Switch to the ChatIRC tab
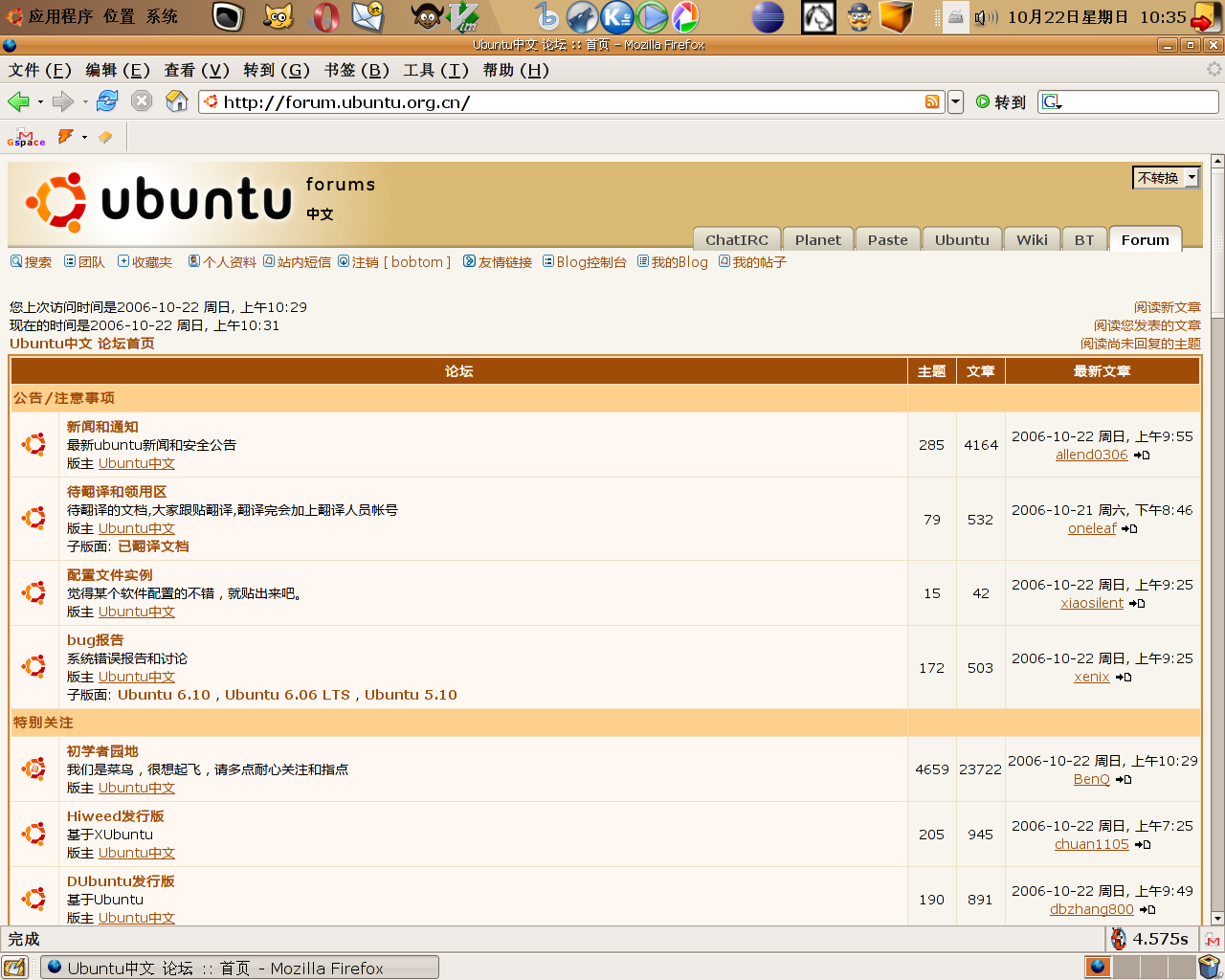The width and height of the screenshot is (1225, 980). coord(737,239)
